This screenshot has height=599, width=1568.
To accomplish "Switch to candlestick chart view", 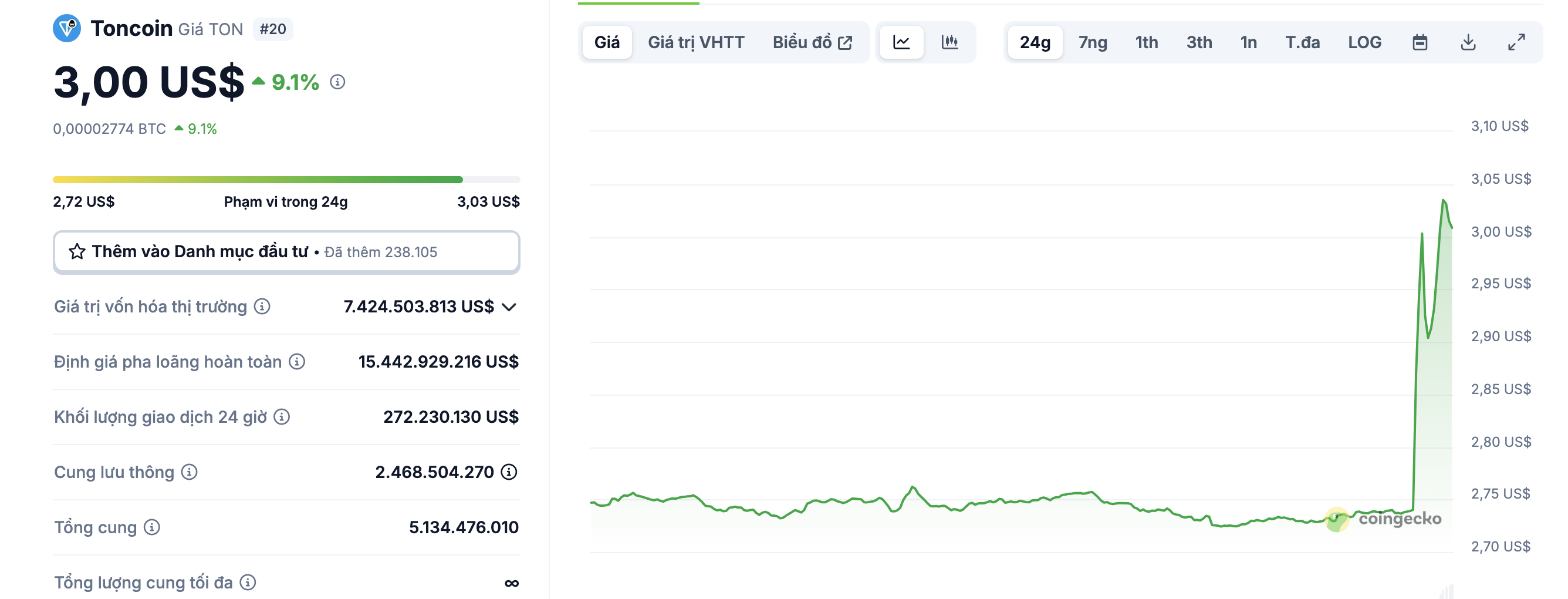I will click(x=949, y=42).
